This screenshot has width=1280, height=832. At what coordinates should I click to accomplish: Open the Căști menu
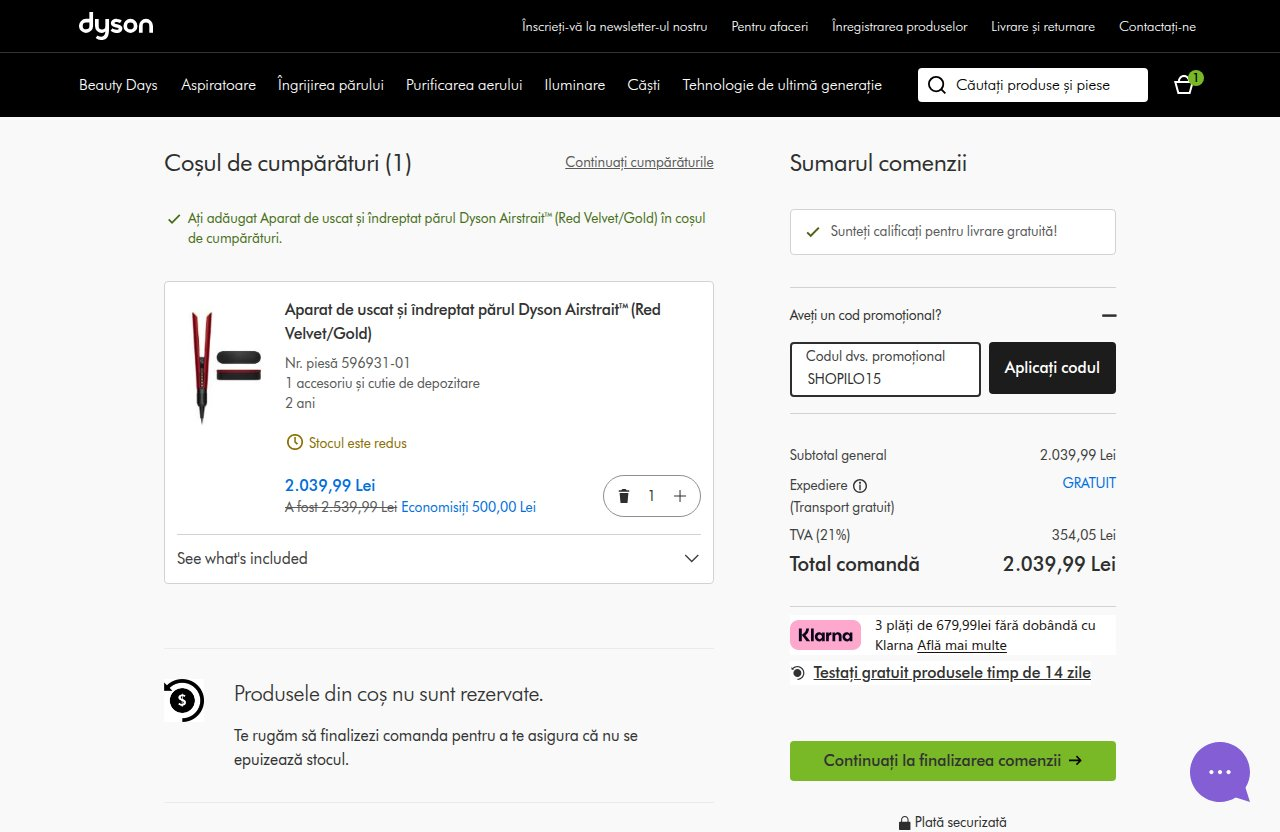pos(644,85)
